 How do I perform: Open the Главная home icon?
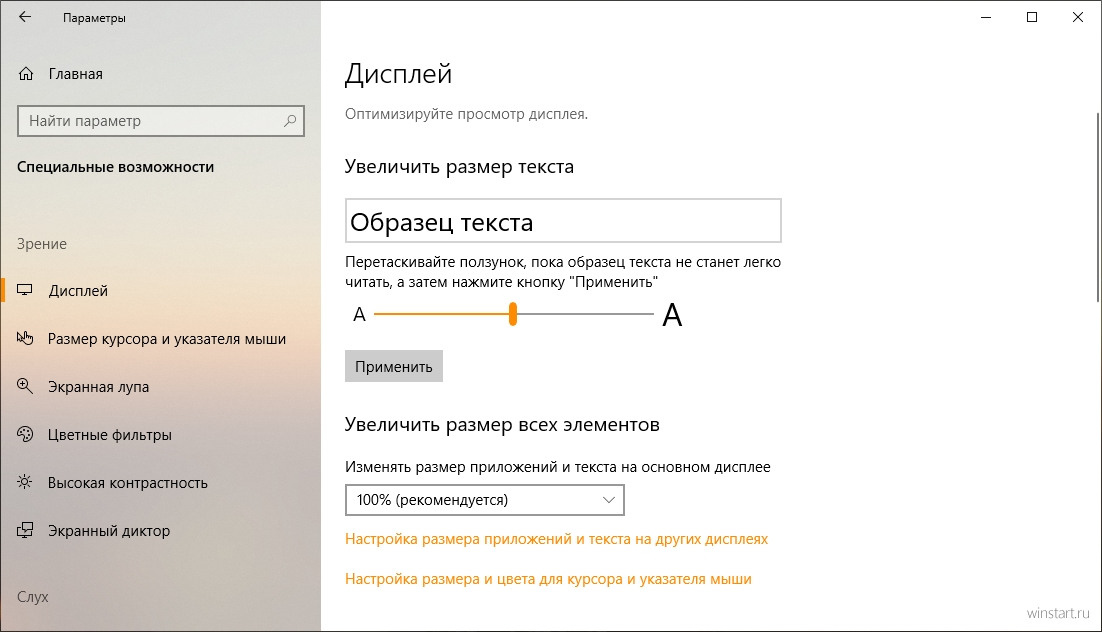26,74
